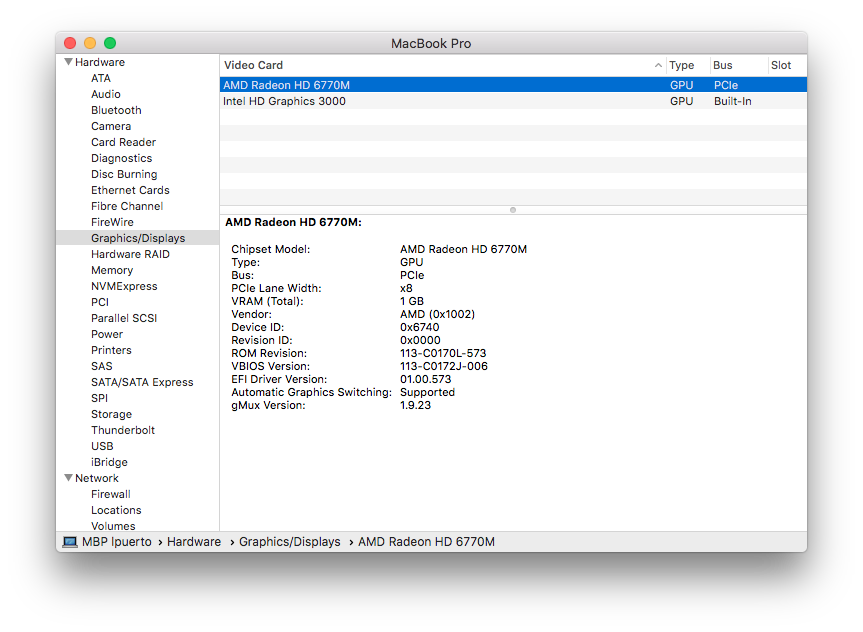Click MBP lpuerto in path bar
Image resolution: width=863 pixels, height=632 pixels.
click(x=117, y=542)
